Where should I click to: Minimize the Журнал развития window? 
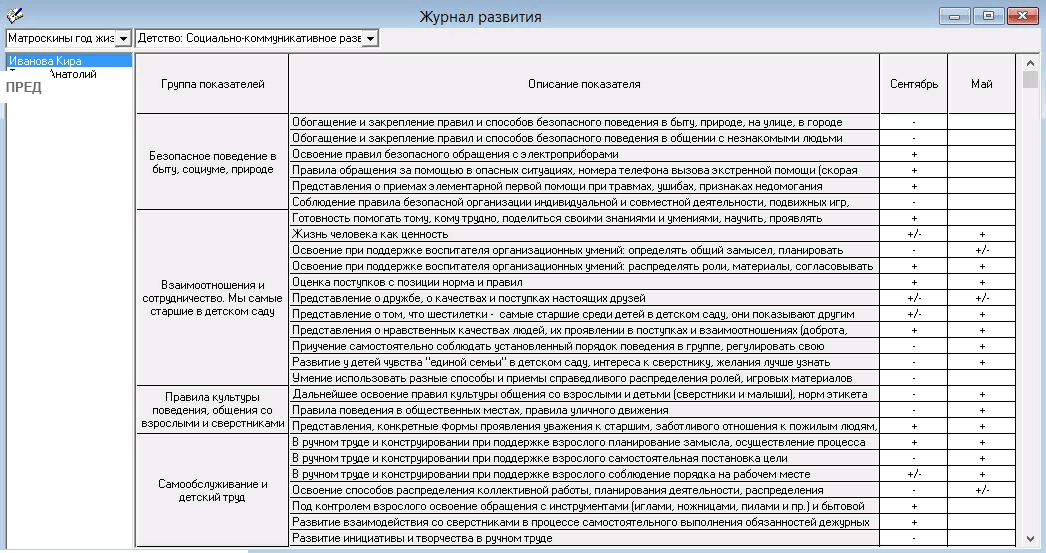(957, 16)
